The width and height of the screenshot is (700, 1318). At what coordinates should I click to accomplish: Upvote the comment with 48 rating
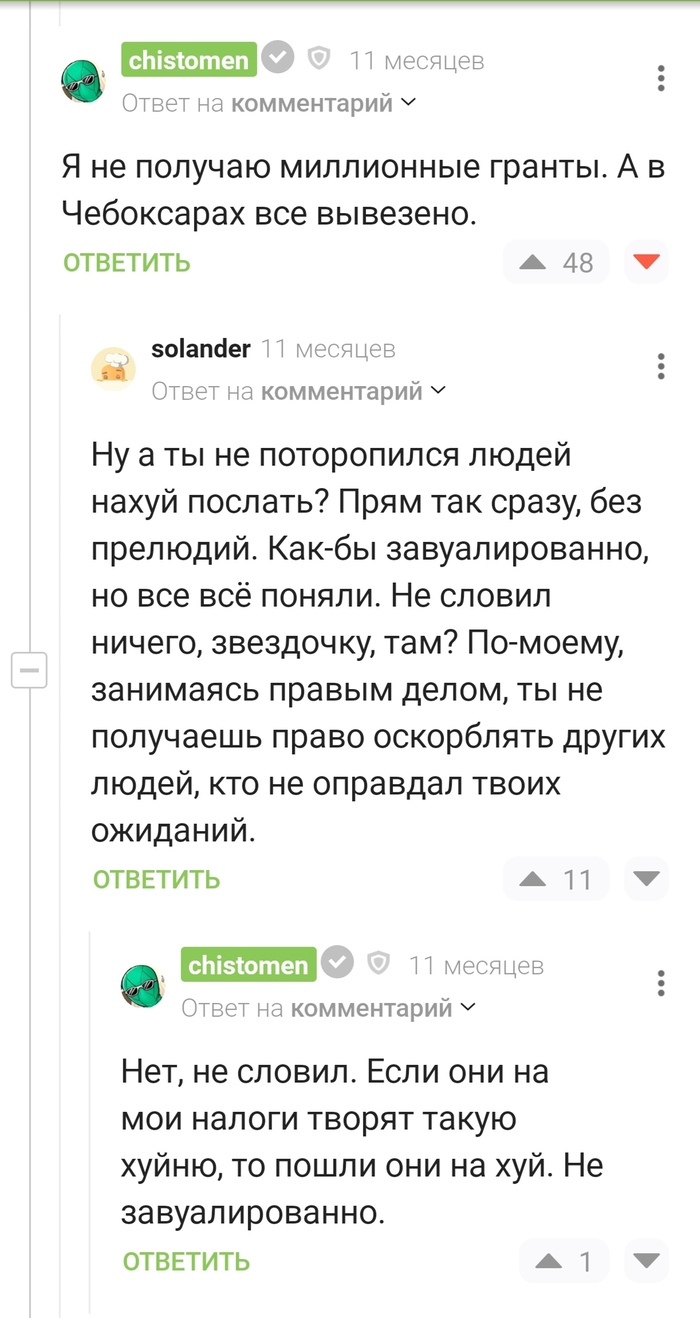pos(533,263)
